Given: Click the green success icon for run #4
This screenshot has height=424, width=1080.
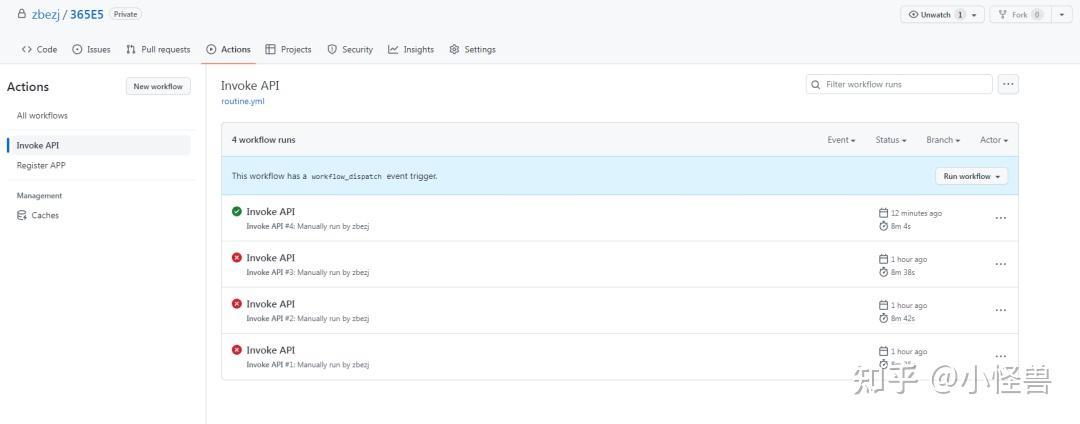Looking at the screenshot, I should (x=237, y=211).
